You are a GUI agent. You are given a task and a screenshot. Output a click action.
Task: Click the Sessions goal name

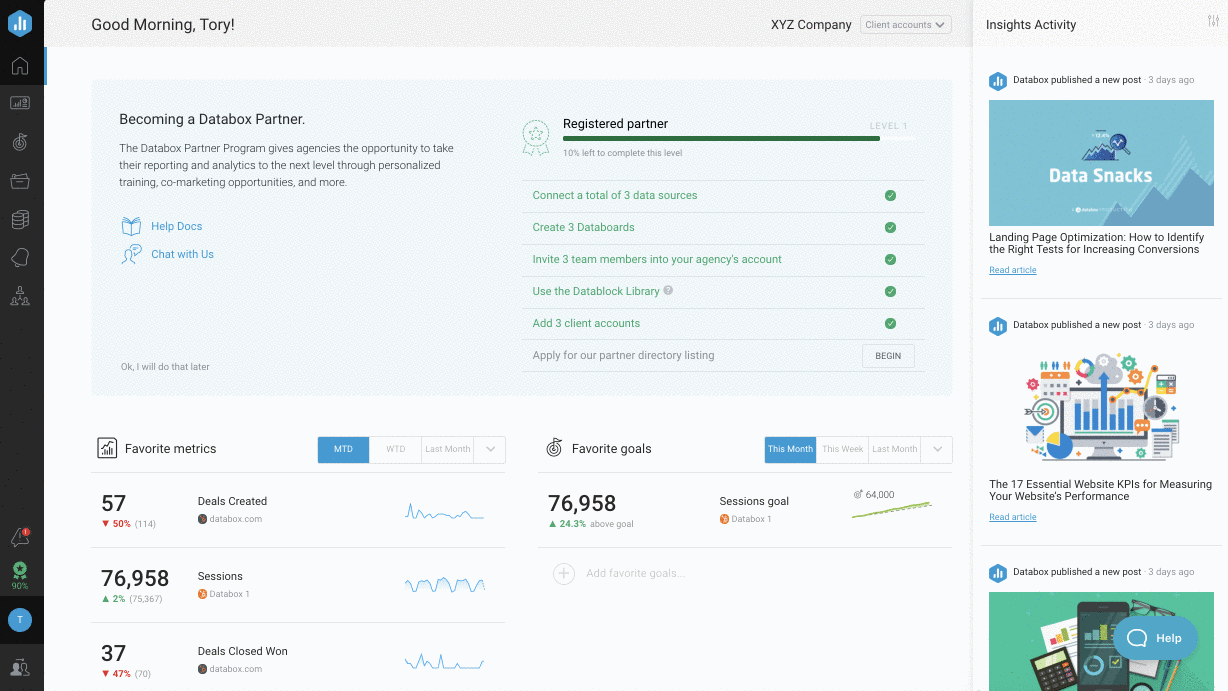(x=754, y=501)
